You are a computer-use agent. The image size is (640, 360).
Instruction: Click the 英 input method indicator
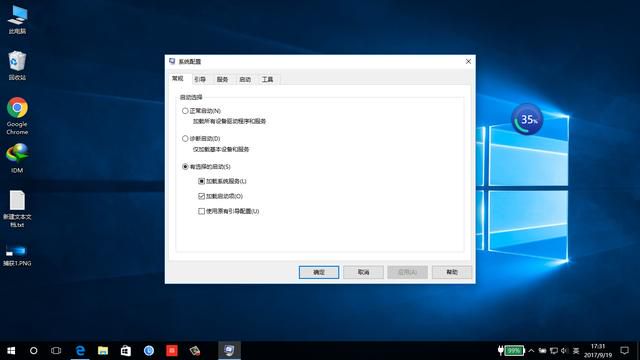(x=576, y=351)
